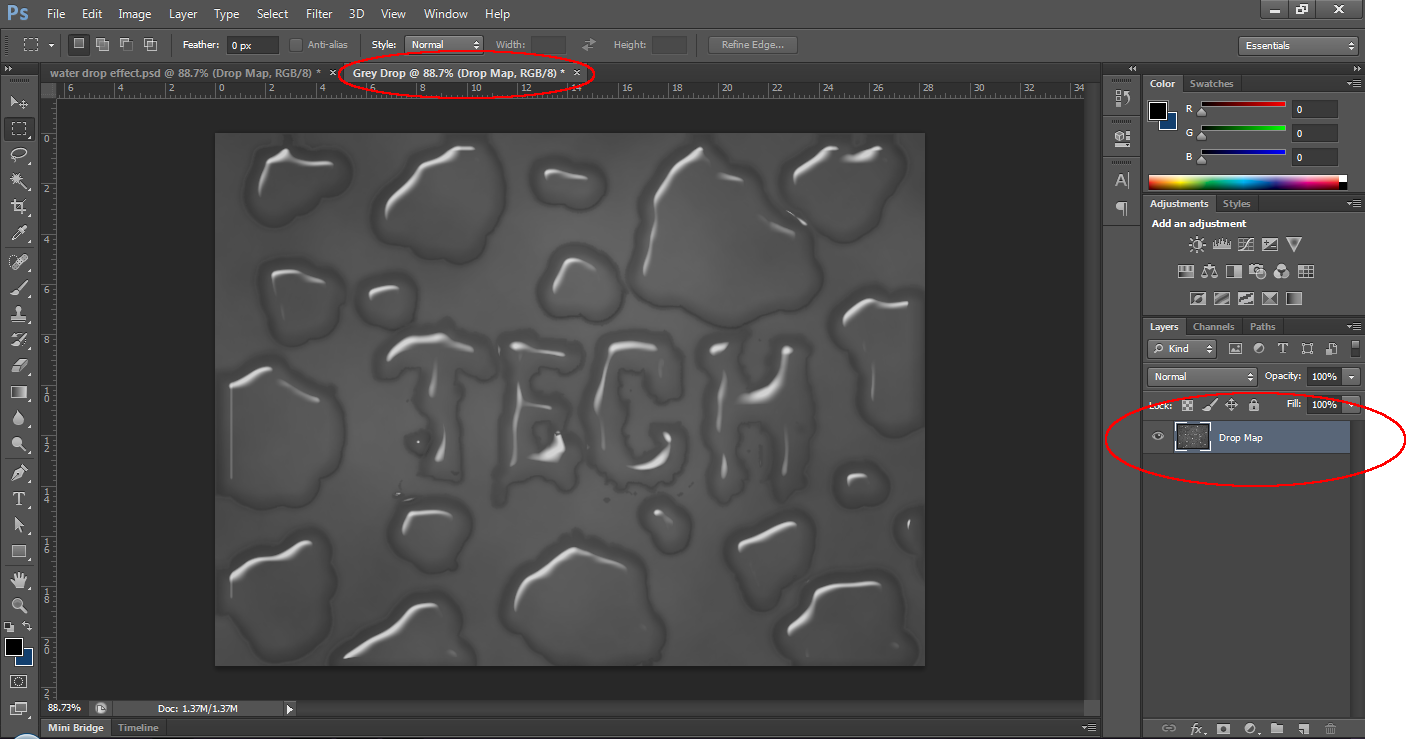Viewport: 1406px width, 739px height.
Task: Click the Feather input field
Action: coord(253,45)
